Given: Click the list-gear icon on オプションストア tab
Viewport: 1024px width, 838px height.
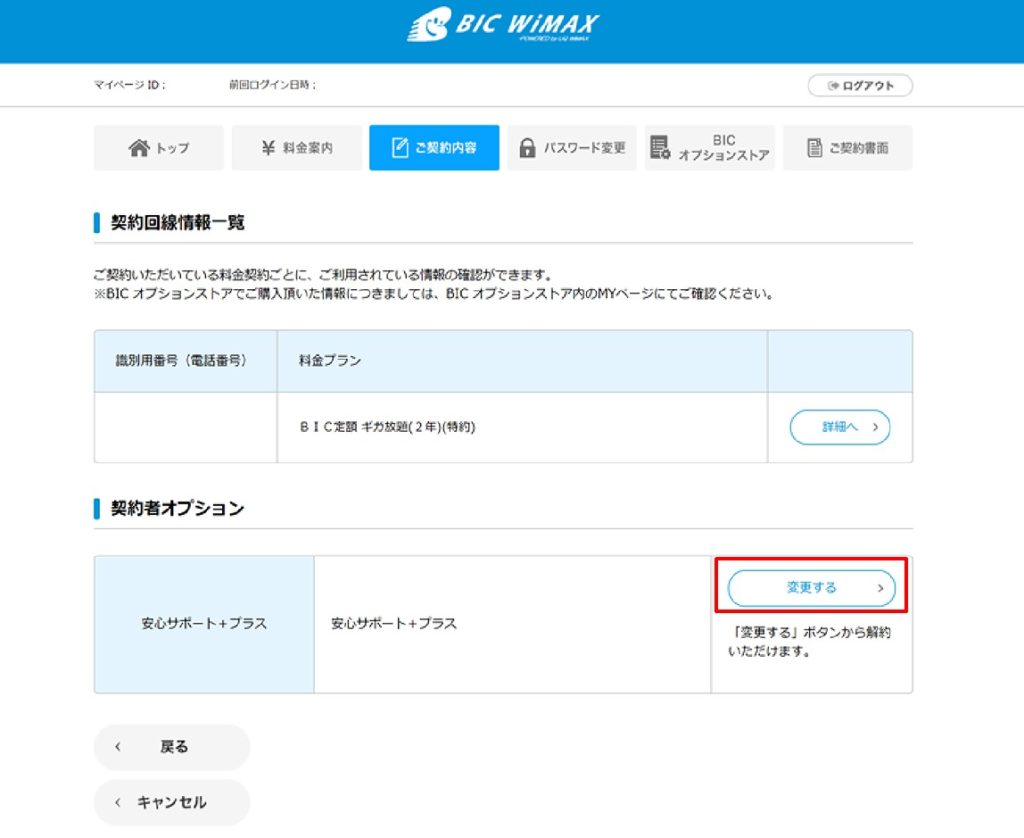Looking at the screenshot, I should pos(660,148).
